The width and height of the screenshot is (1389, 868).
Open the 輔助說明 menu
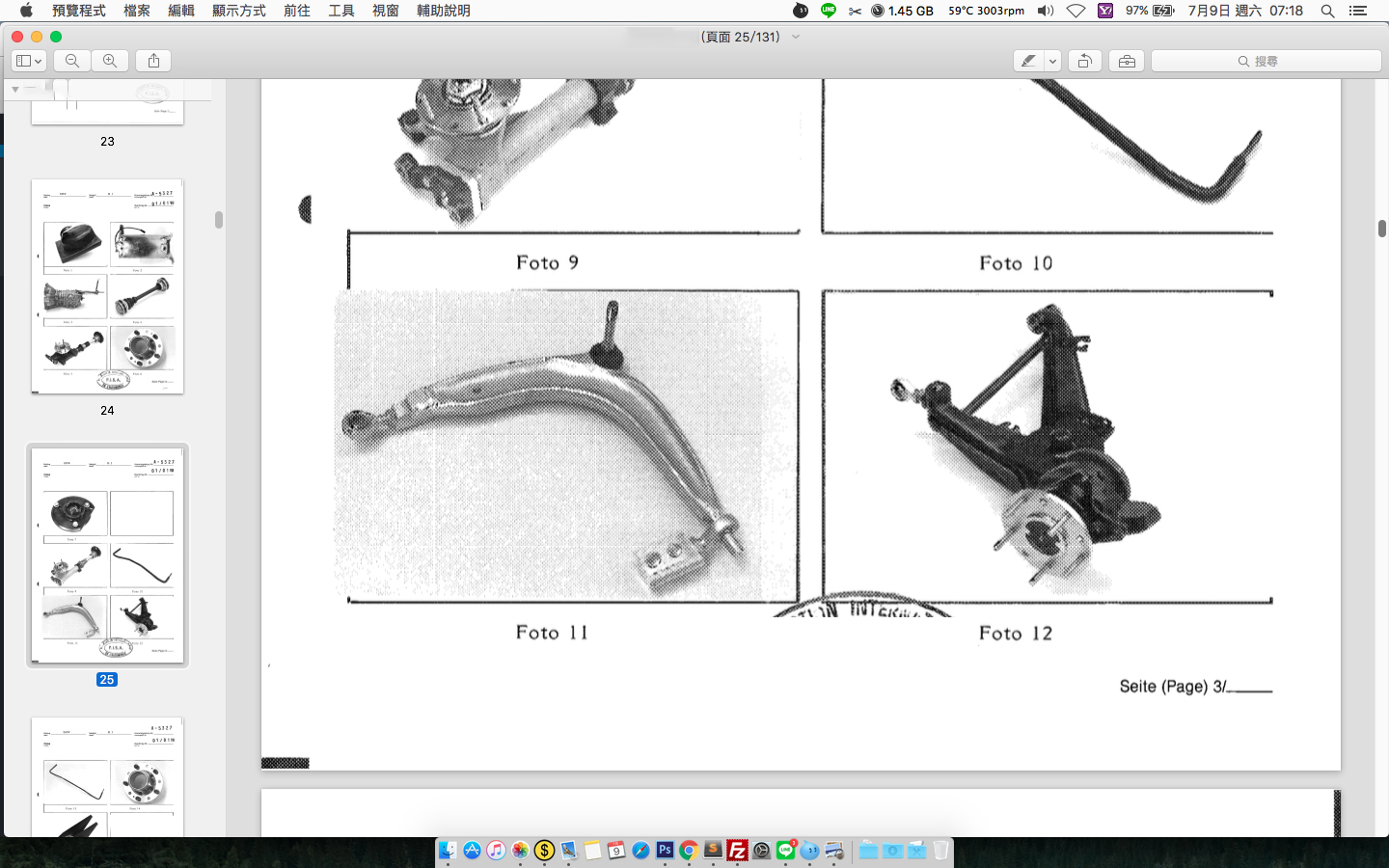[x=444, y=11]
